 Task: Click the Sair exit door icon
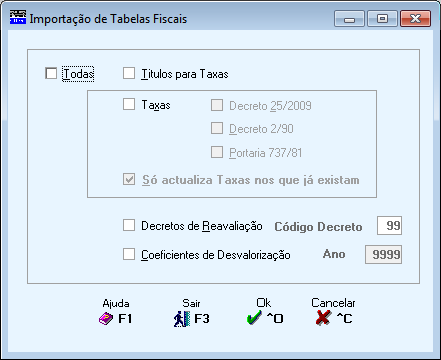182,319
